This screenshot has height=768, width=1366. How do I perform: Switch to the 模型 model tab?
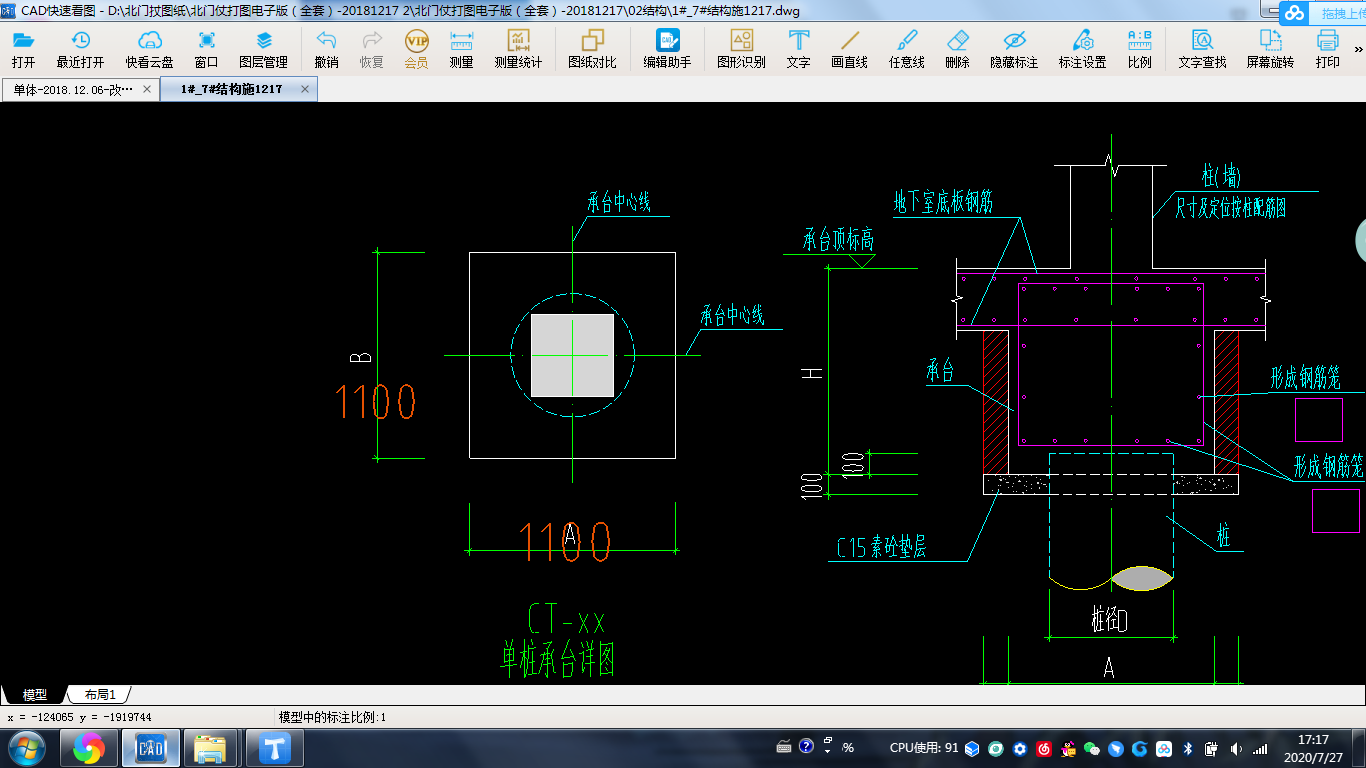click(x=35, y=695)
